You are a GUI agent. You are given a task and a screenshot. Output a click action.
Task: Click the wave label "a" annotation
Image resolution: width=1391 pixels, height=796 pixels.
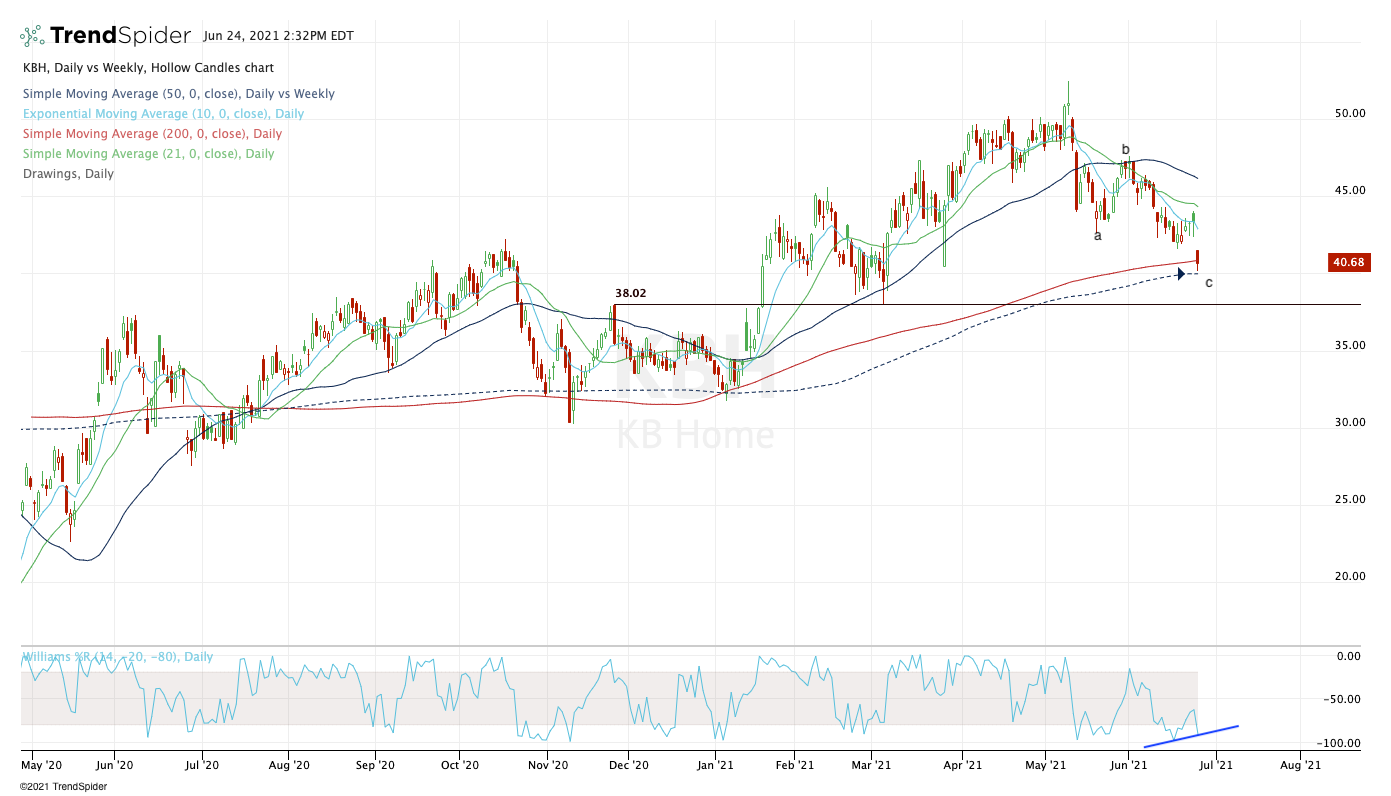click(1098, 236)
